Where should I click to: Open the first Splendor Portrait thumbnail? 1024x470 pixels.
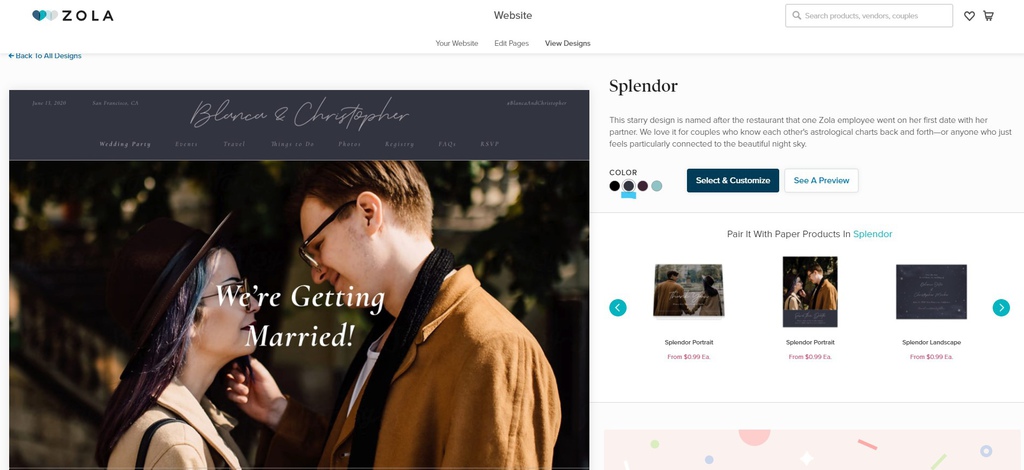pyautogui.click(x=688, y=290)
